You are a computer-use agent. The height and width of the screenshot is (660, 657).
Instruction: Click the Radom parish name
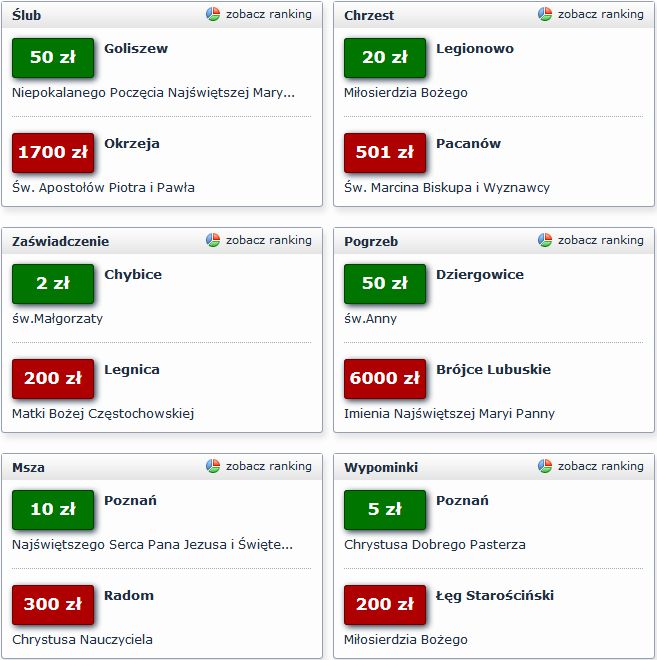click(129, 596)
